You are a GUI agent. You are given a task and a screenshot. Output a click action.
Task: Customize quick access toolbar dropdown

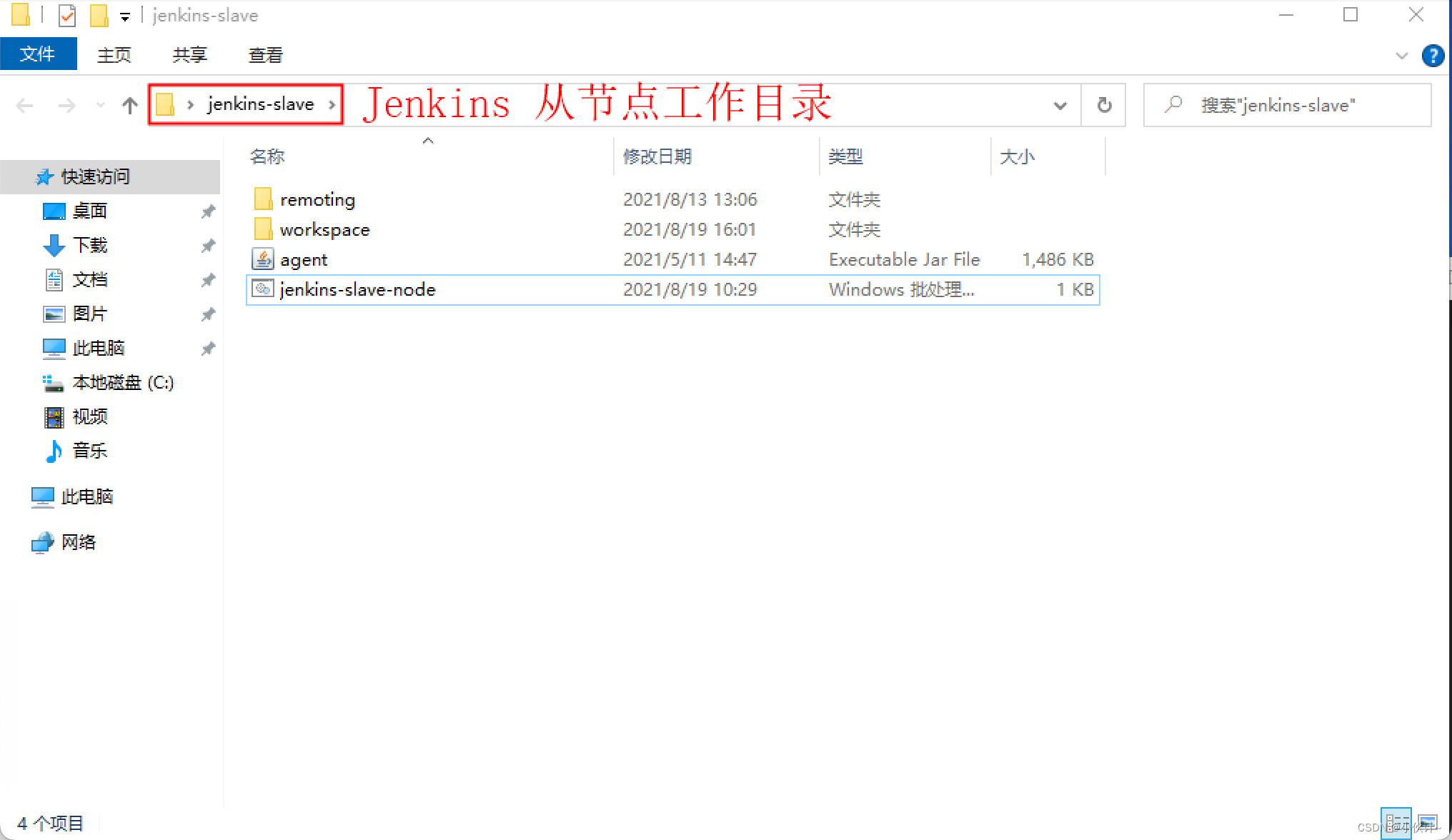(125, 16)
